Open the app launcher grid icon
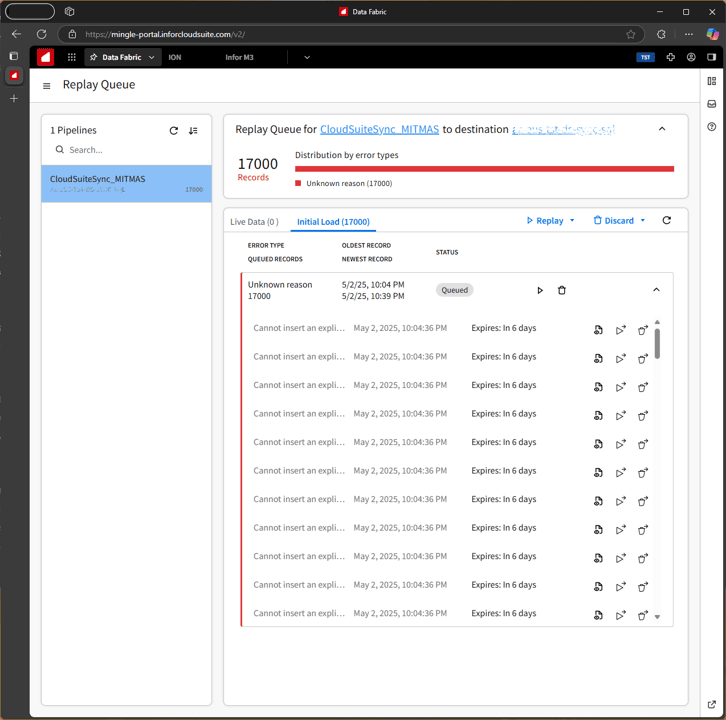This screenshot has height=720, width=726. 71,57
